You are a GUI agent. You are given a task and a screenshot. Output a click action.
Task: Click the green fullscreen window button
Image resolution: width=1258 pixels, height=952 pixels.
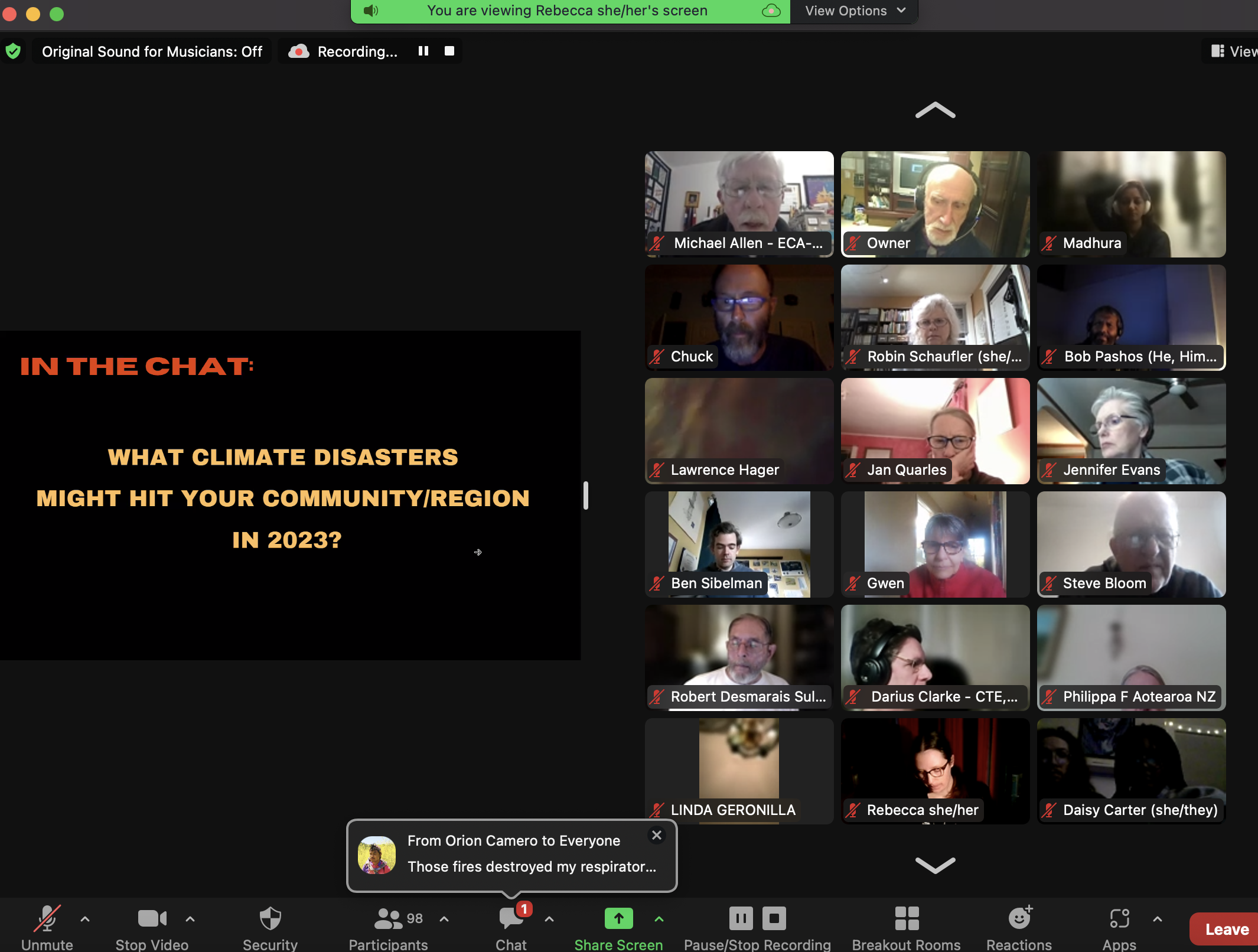point(57,14)
